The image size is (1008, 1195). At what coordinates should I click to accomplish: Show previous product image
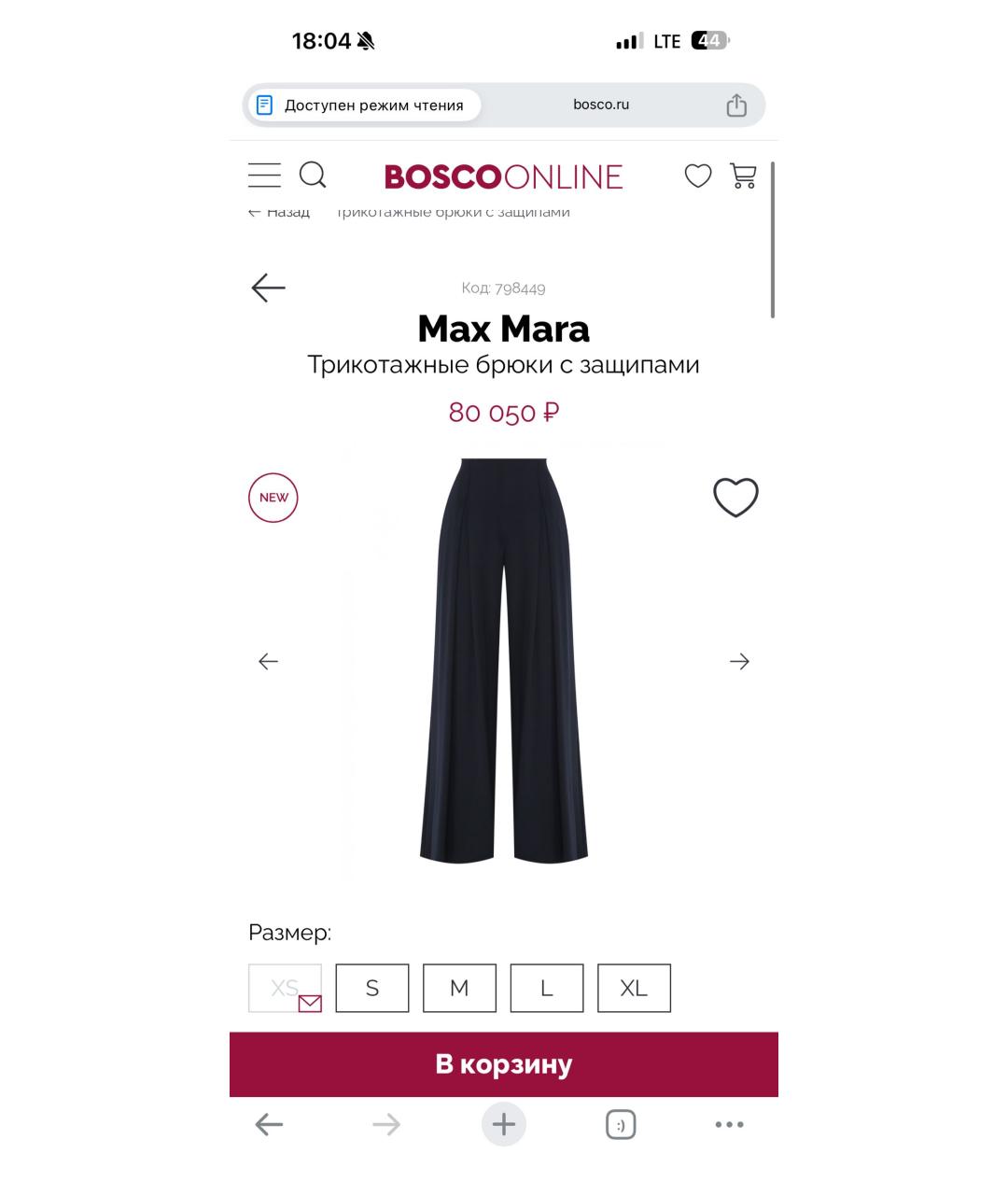click(268, 661)
